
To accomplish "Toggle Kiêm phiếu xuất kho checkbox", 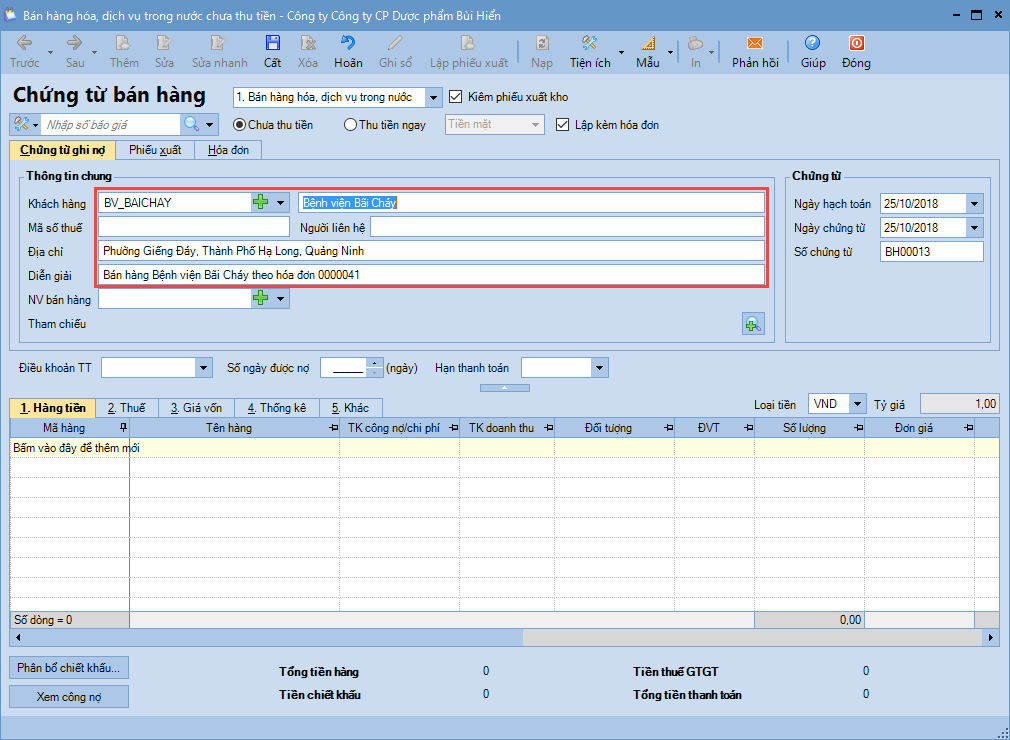I will tap(457, 97).
